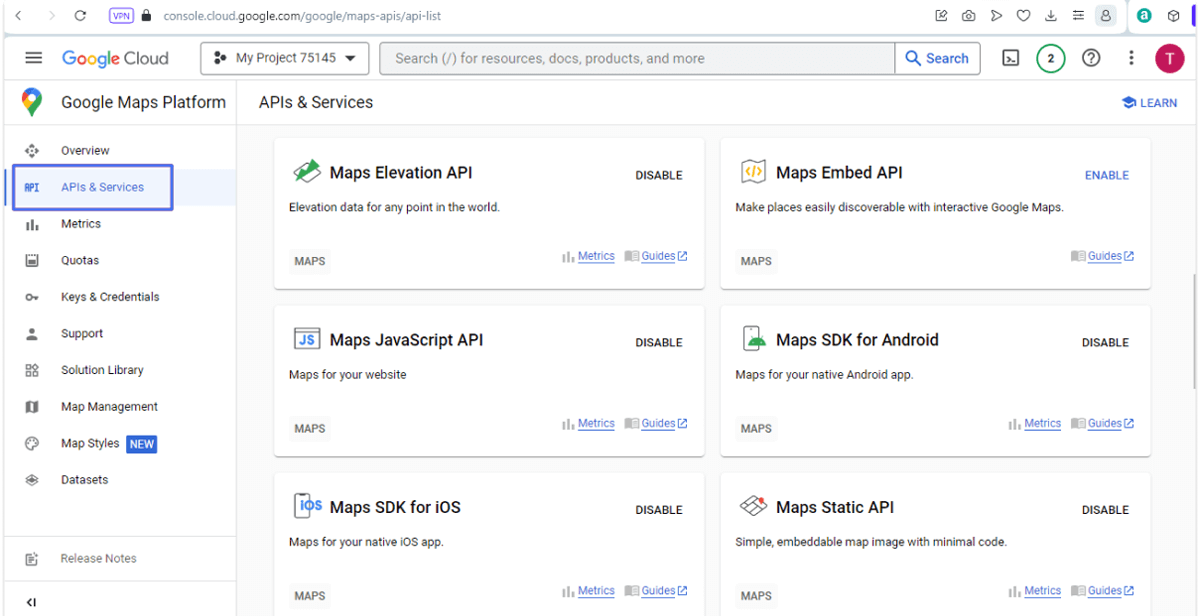
Task: Click the Maps JavaScript API card title
Action: tap(406, 340)
